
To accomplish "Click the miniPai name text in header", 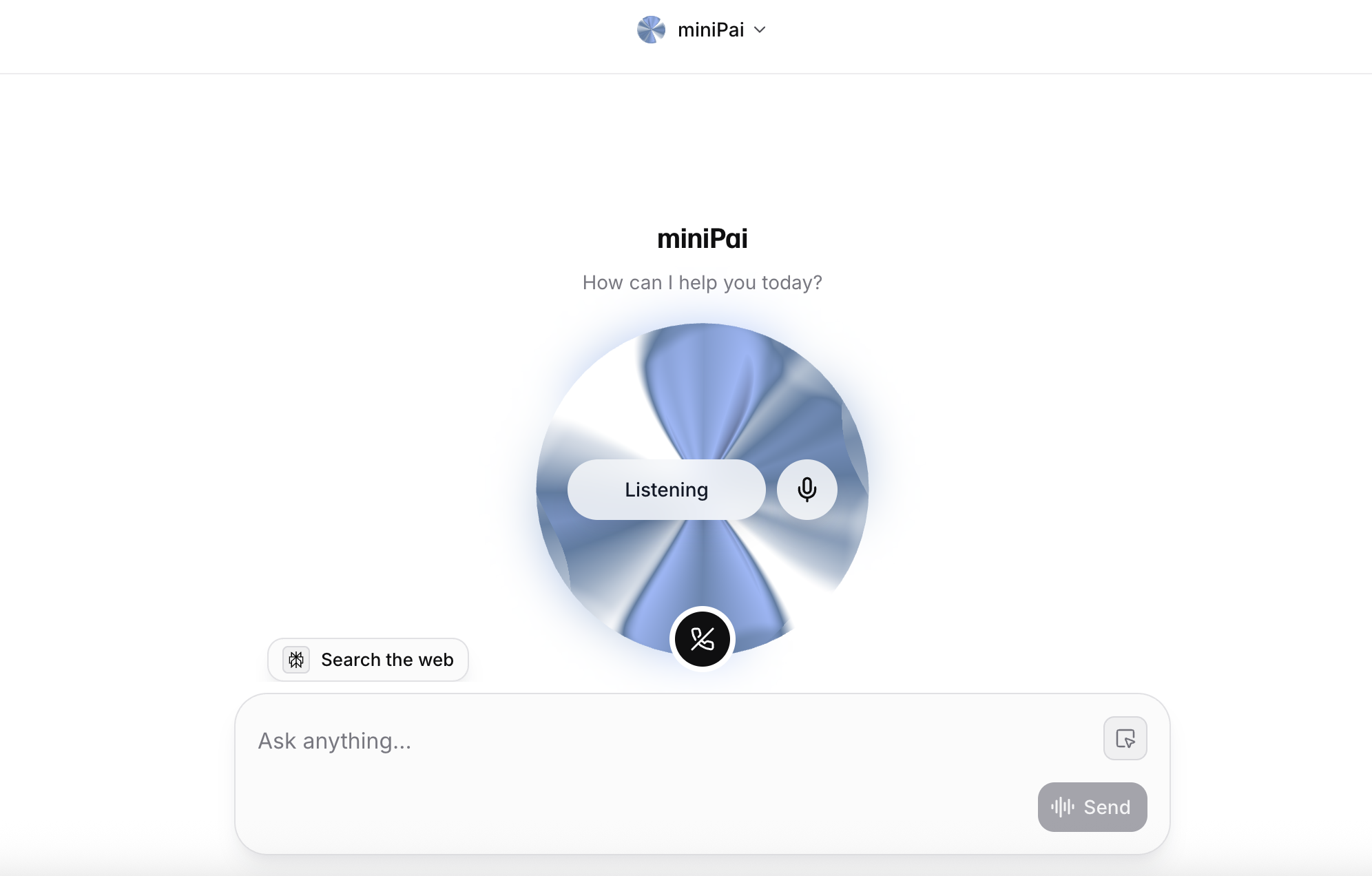I will pos(711,30).
